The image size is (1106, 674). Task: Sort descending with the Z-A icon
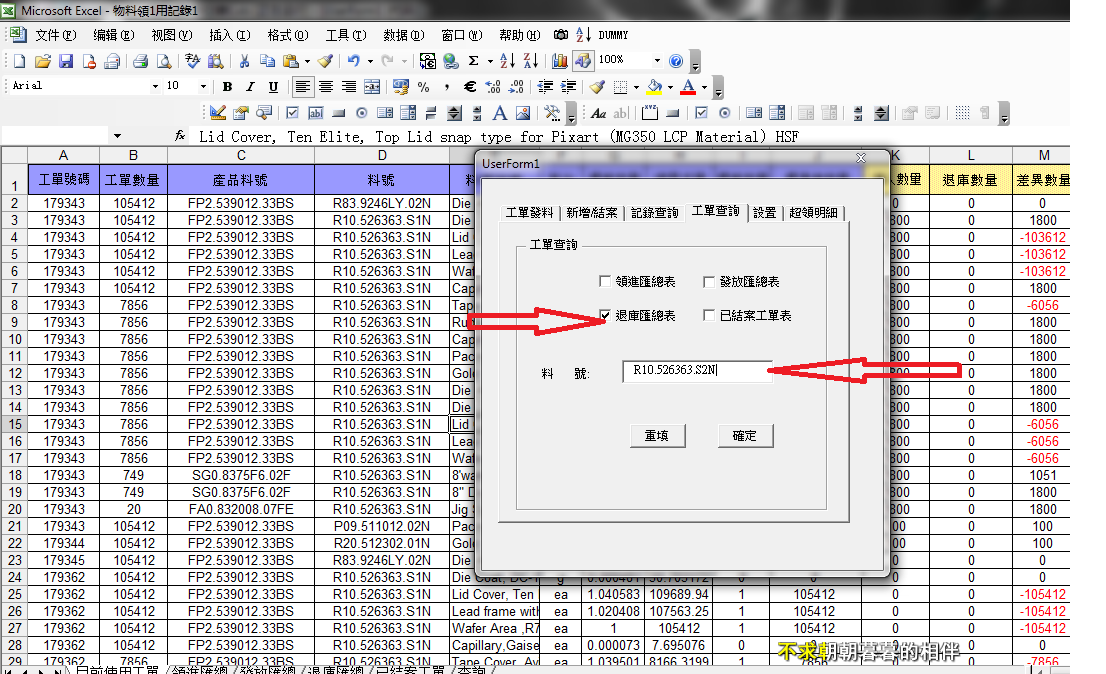tap(530, 61)
